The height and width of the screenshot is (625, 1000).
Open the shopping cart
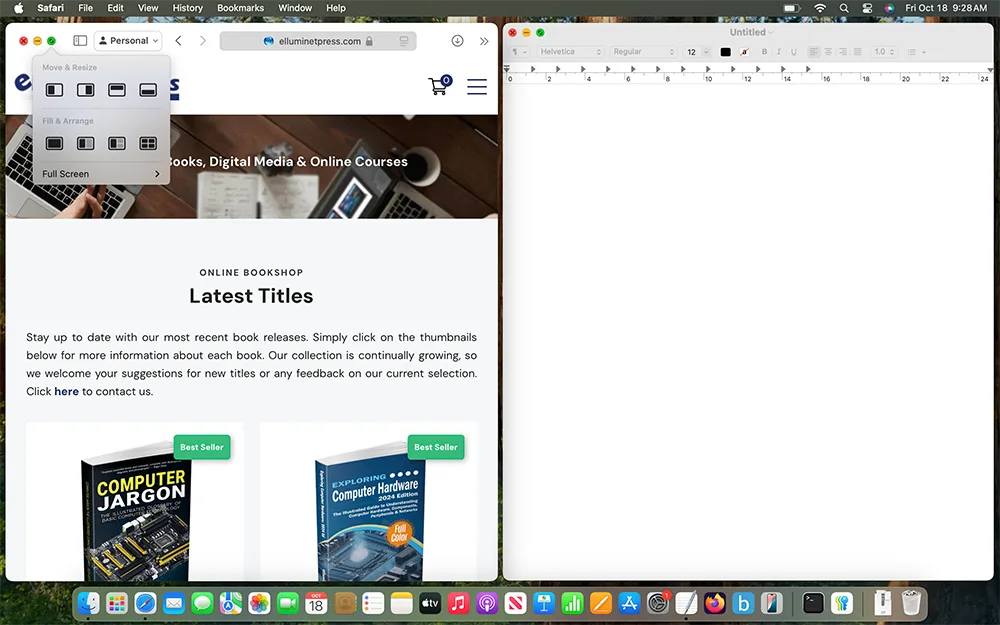point(440,85)
